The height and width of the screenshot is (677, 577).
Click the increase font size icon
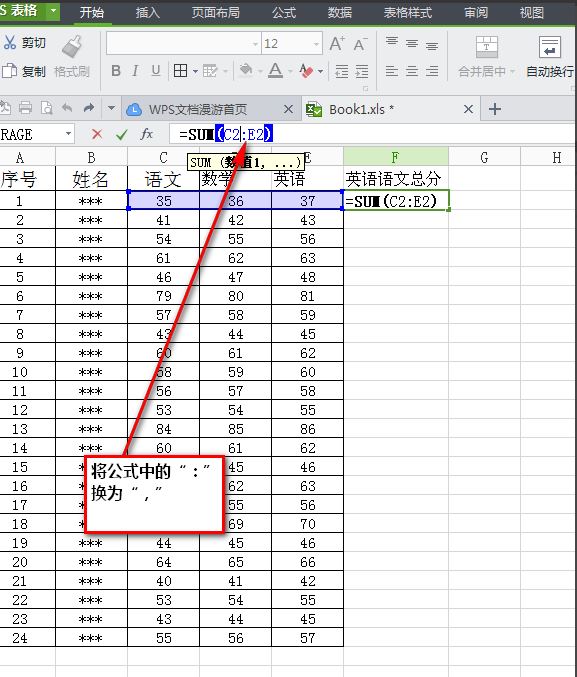(x=337, y=44)
